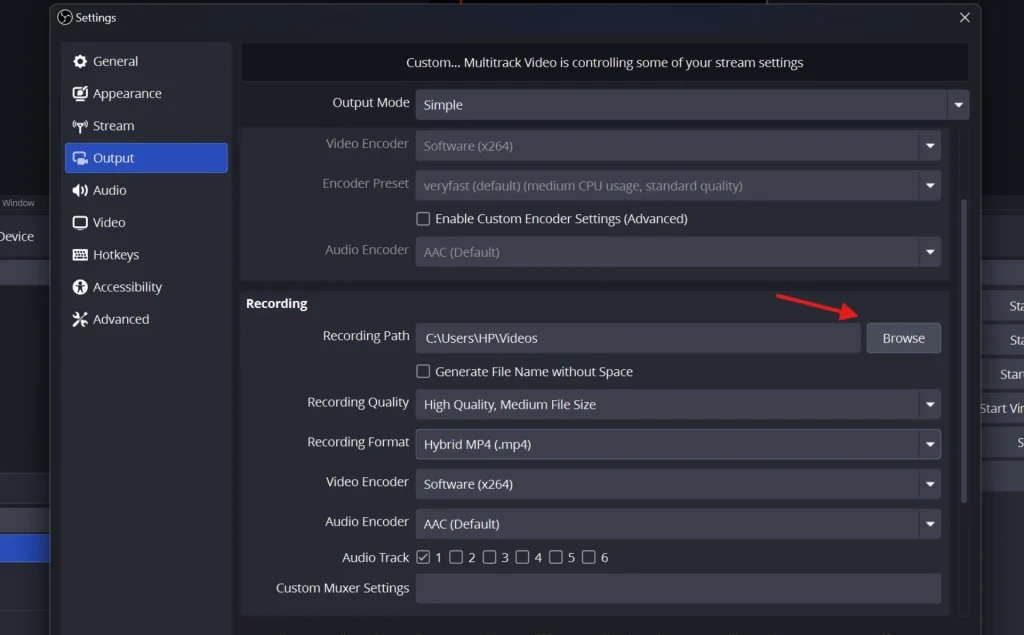This screenshot has height=635, width=1024.
Task: Click the Output icon in sidebar
Action: 80,158
